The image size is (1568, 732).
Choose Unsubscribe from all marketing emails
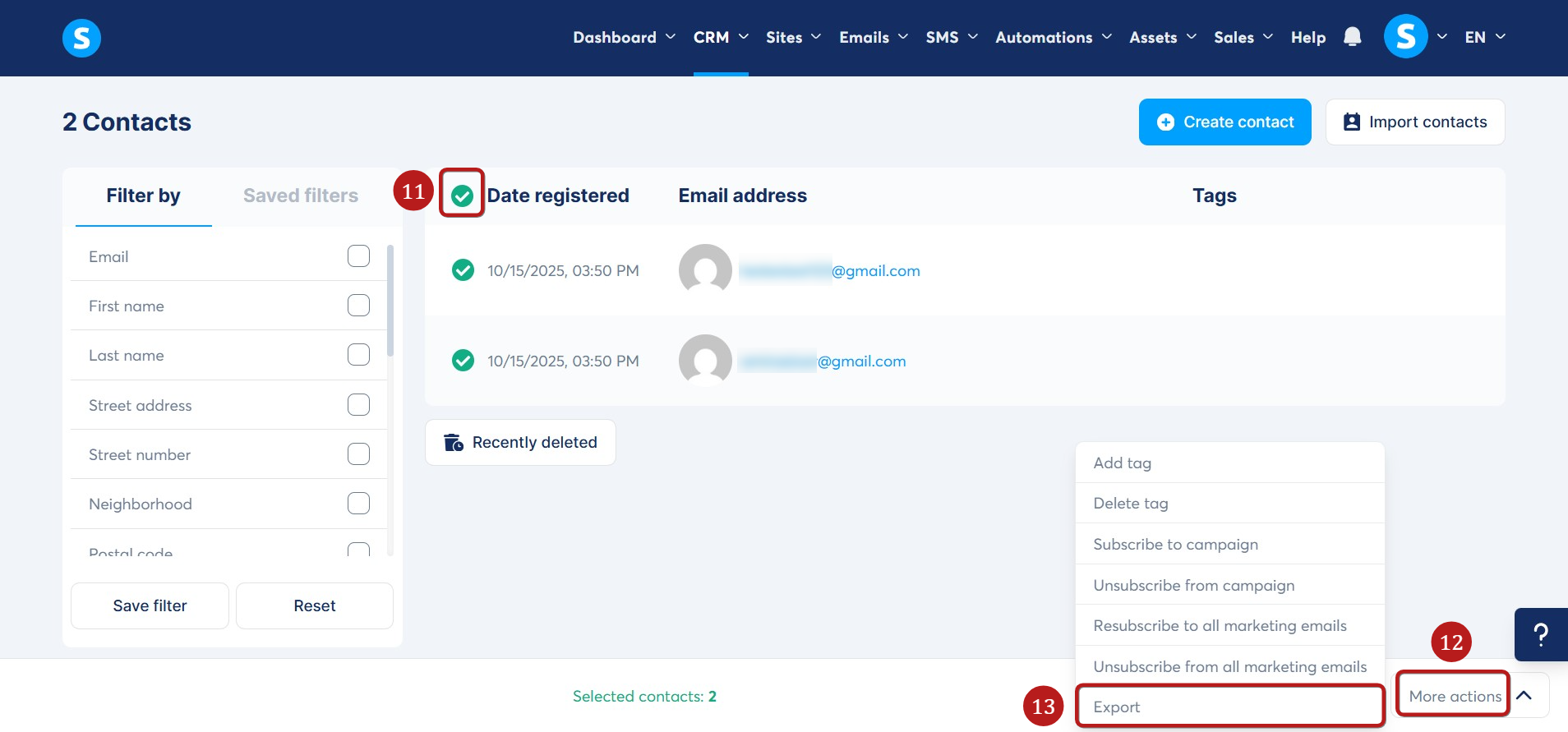1229,666
